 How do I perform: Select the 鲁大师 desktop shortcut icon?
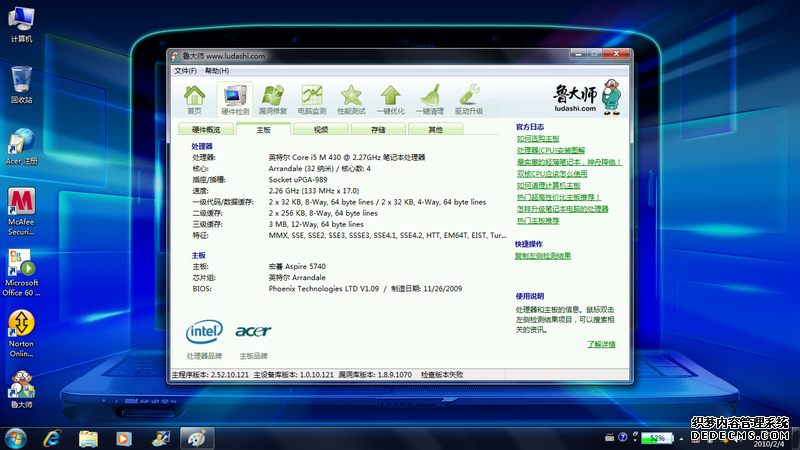(x=21, y=390)
